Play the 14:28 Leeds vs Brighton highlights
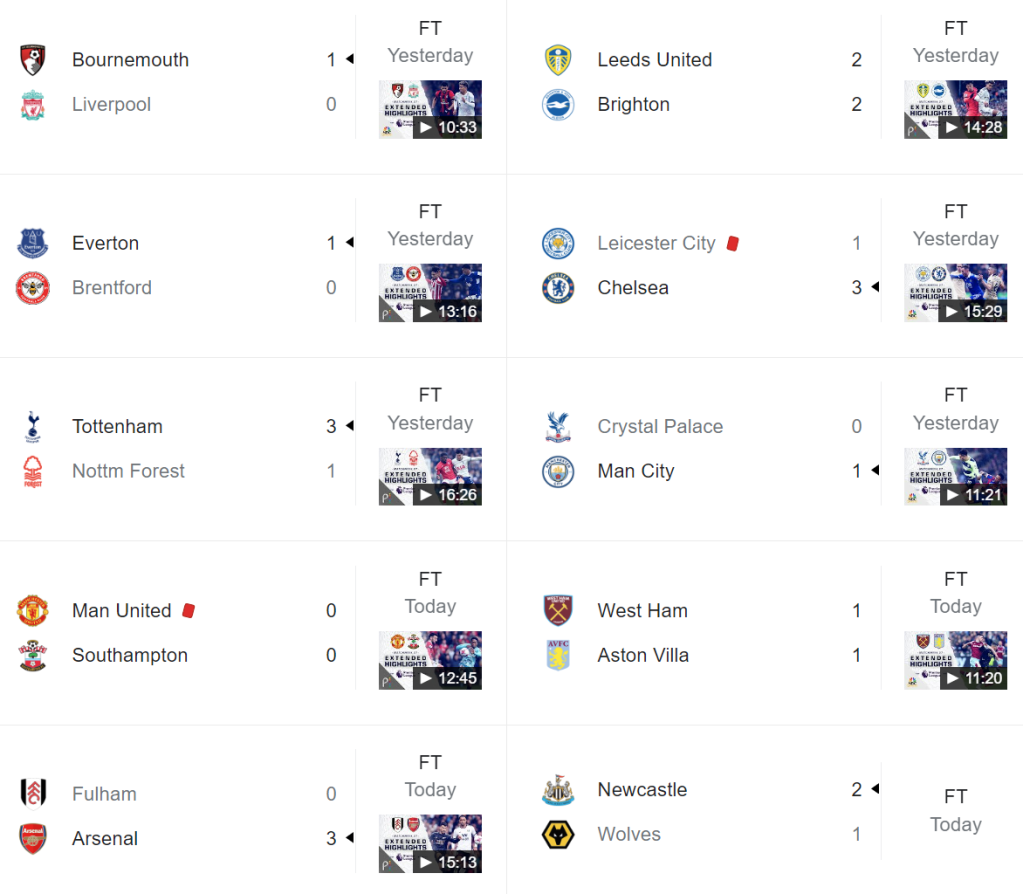The image size is (1023, 894). pos(955,109)
